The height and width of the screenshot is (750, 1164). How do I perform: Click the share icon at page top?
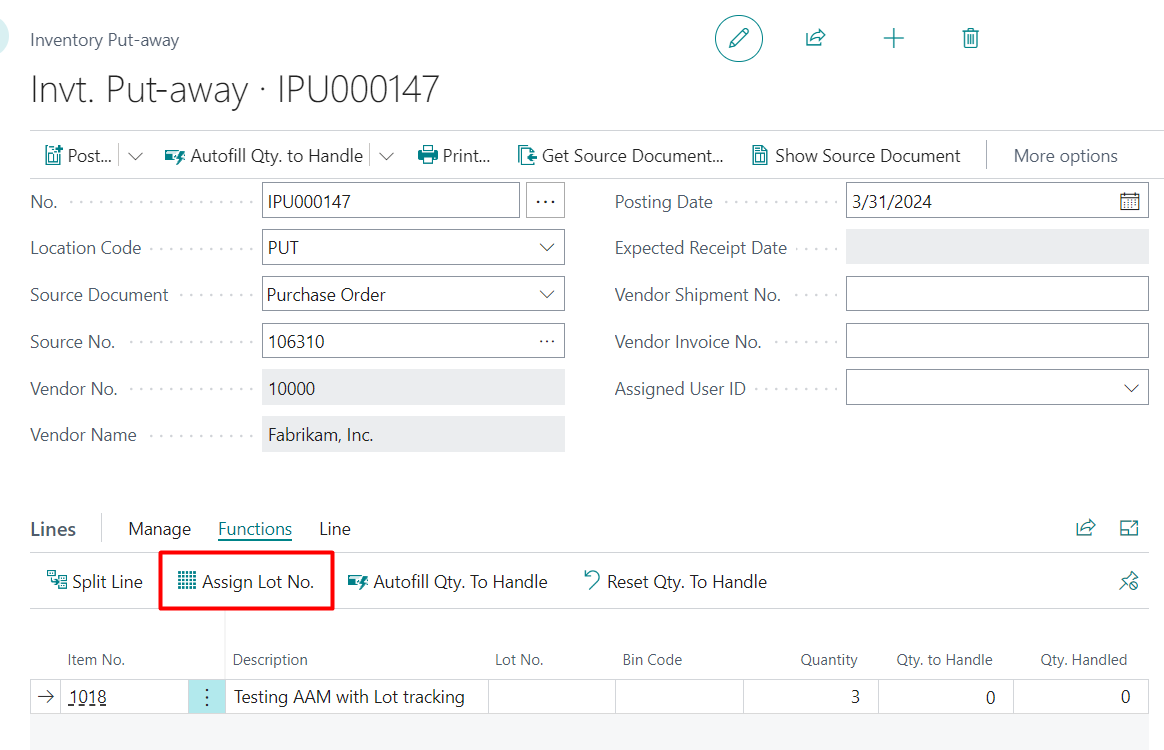[815, 39]
